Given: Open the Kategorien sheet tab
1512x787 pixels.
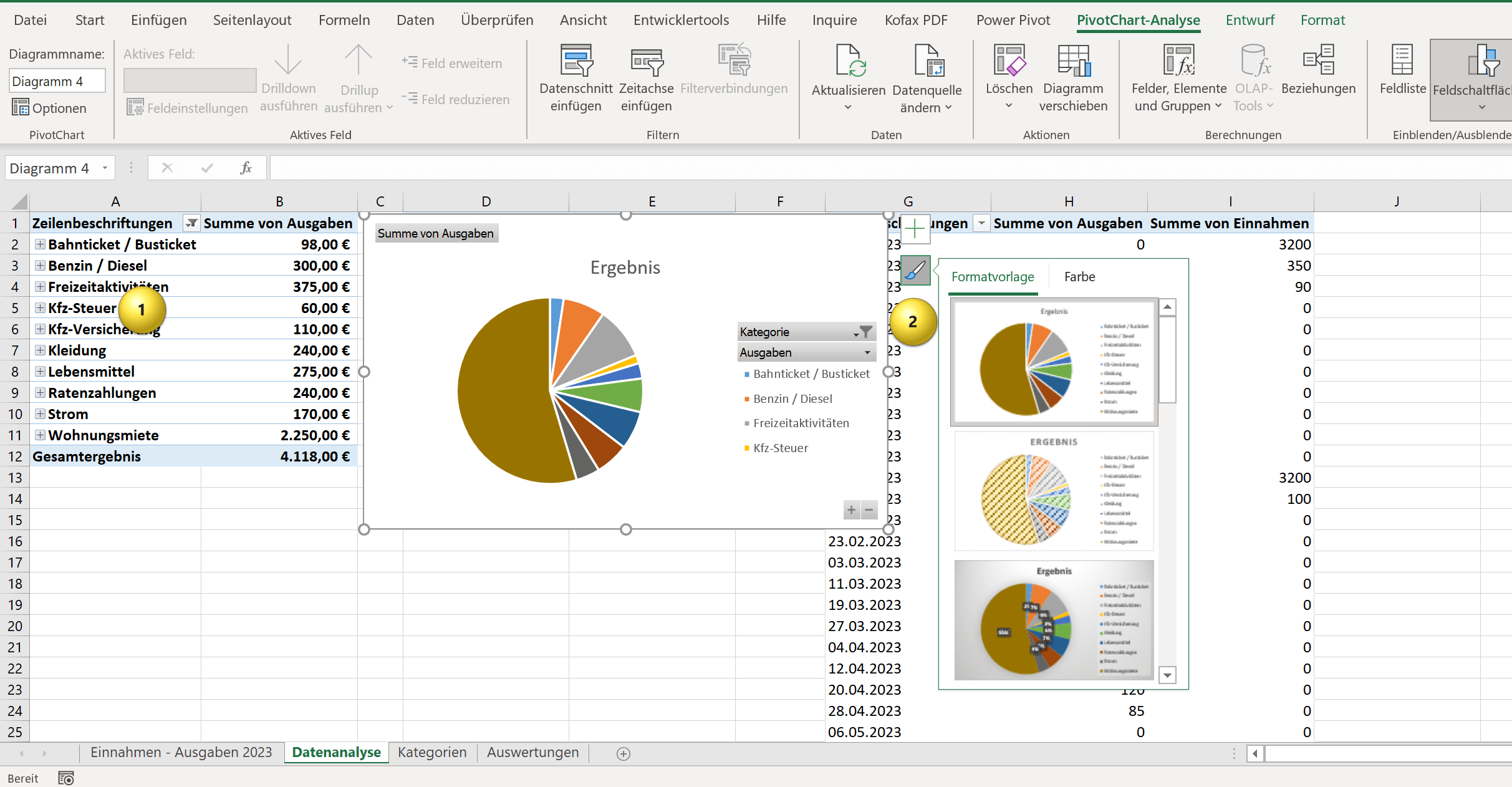Looking at the screenshot, I should pyautogui.click(x=432, y=753).
